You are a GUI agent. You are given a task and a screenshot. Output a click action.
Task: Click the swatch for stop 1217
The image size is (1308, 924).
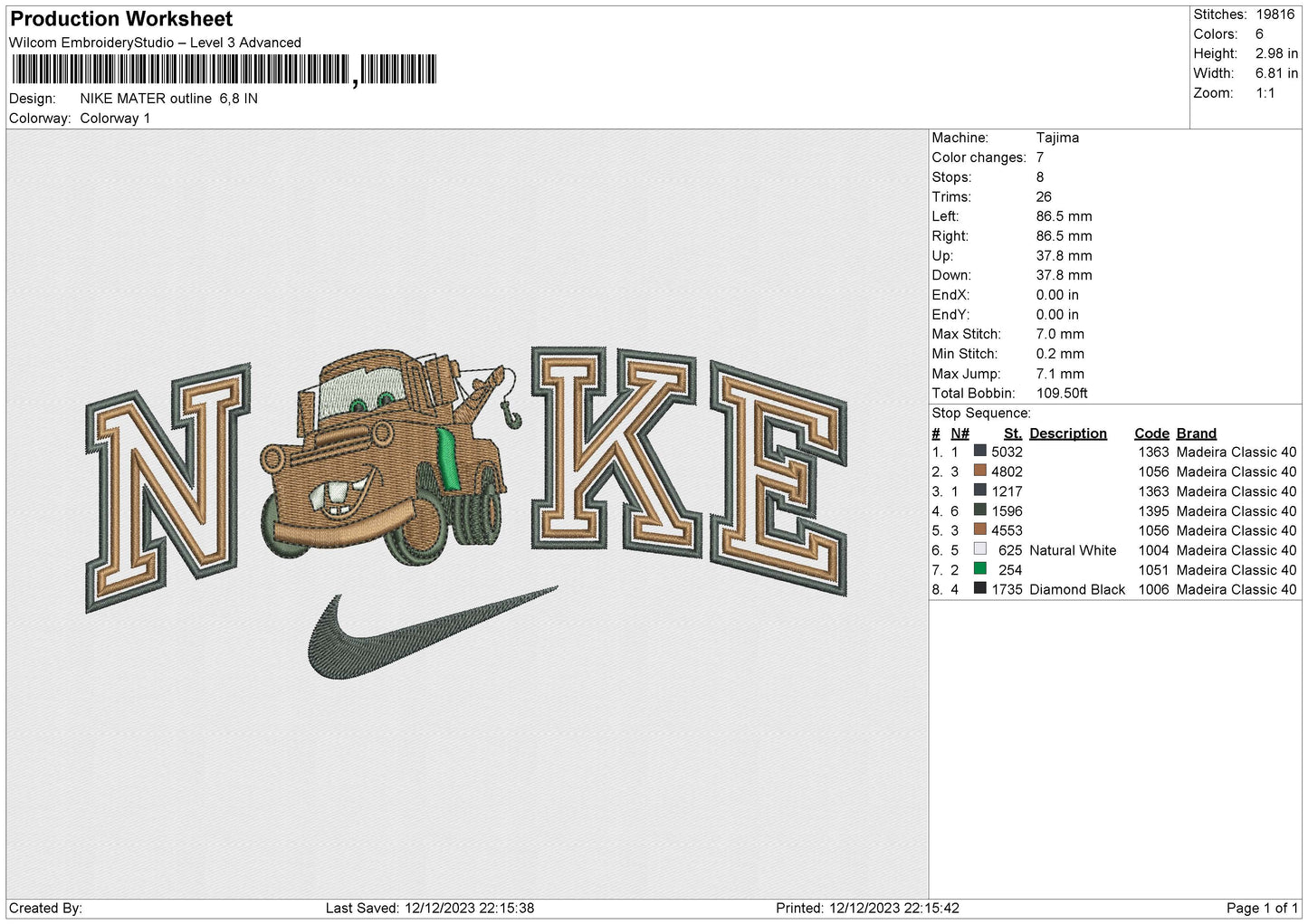[979, 491]
